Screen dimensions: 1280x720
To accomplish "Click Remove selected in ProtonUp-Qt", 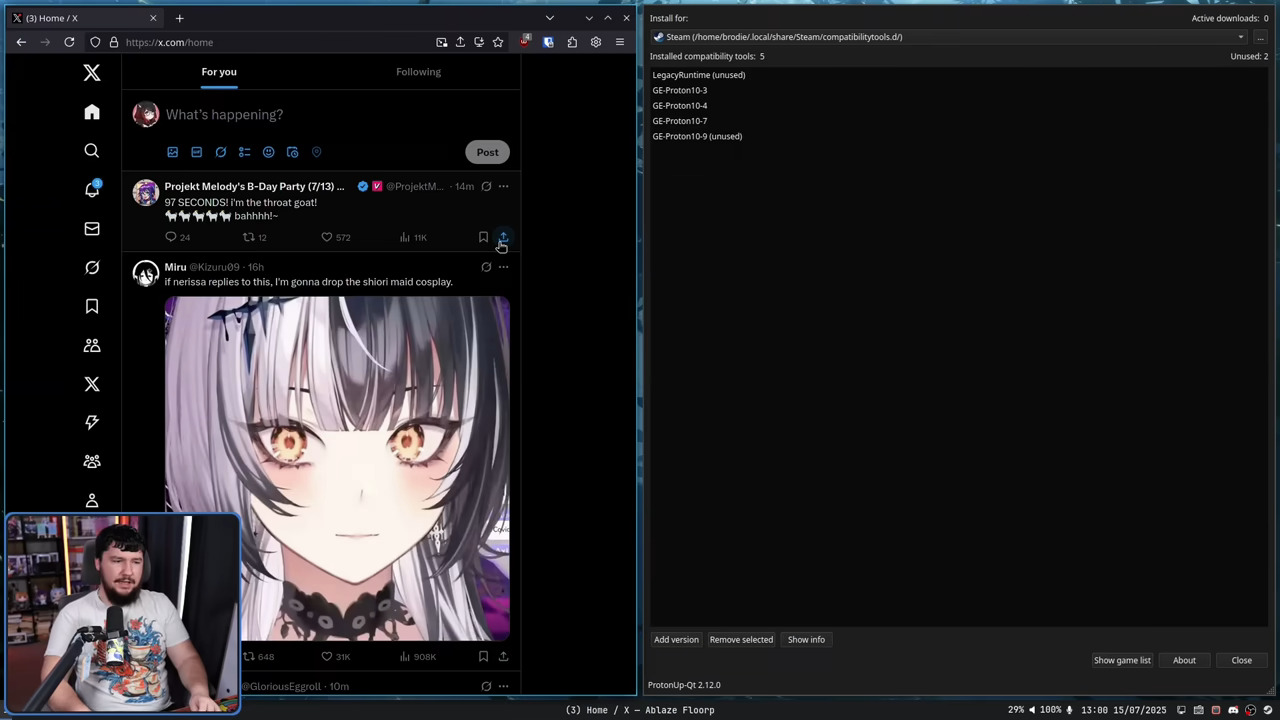I will click(741, 640).
